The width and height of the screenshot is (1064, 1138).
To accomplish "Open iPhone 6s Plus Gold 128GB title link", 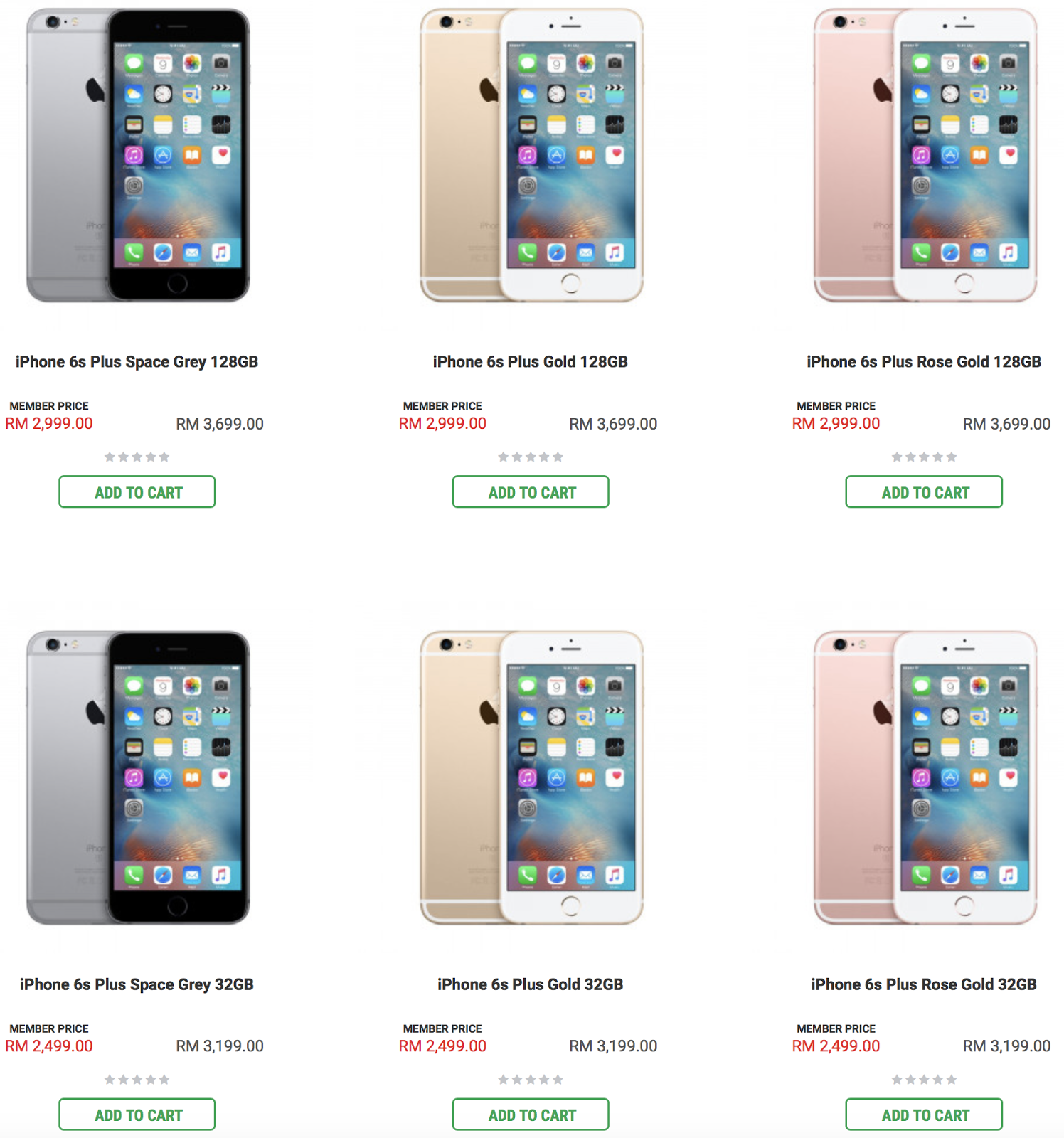I will pos(531,362).
